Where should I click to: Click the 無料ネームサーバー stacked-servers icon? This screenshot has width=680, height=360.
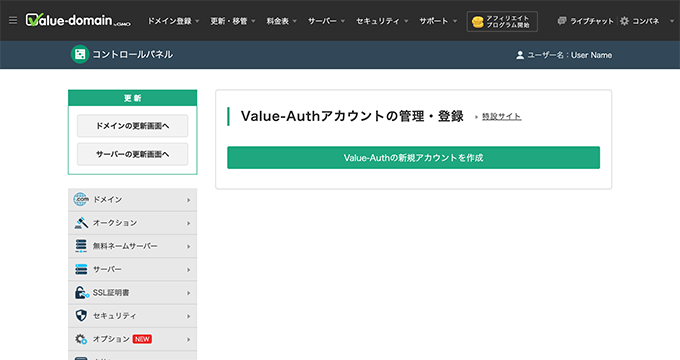click(81, 246)
